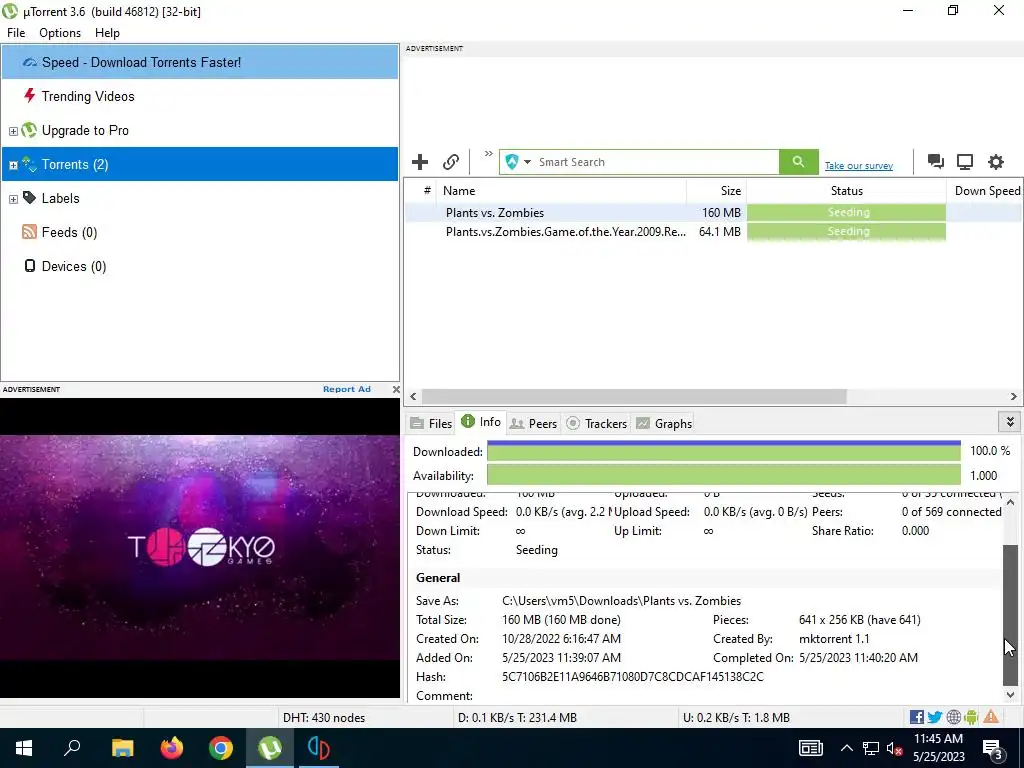Switch to the Trackers tab
The image size is (1024, 768).
tap(596, 423)
